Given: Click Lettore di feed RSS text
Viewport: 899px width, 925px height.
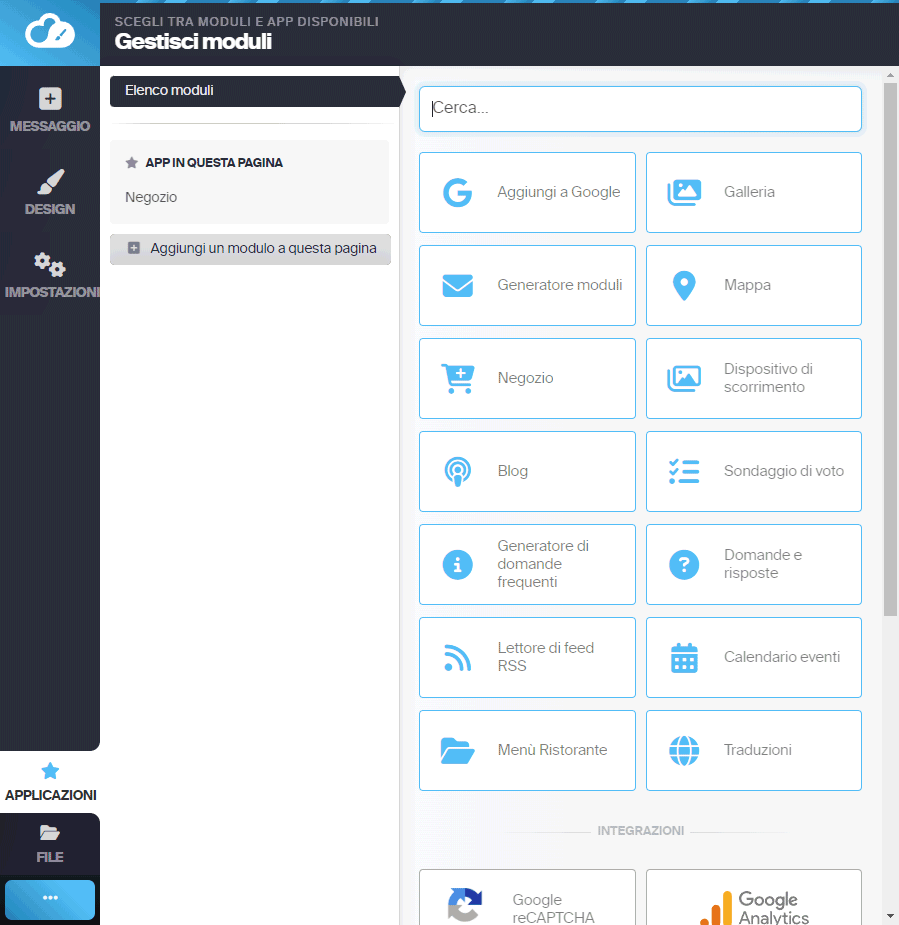Looking at the screenshot, I should (x=546, y=657).
